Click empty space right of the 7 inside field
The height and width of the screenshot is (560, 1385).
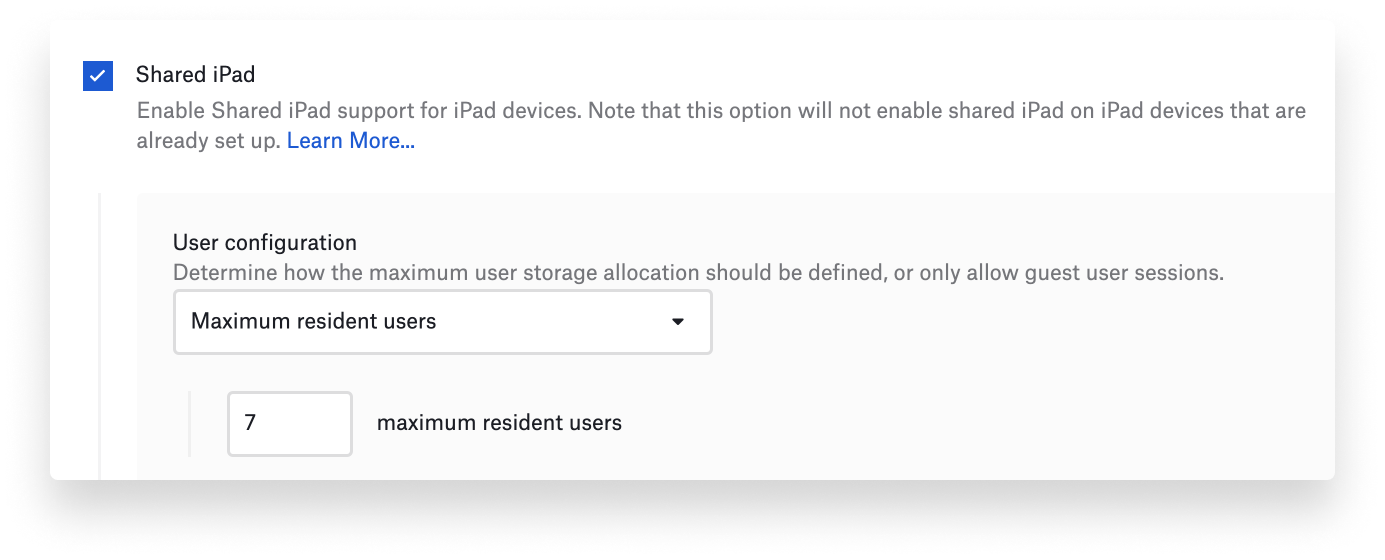pyautogui.click(x=305, y=423)
